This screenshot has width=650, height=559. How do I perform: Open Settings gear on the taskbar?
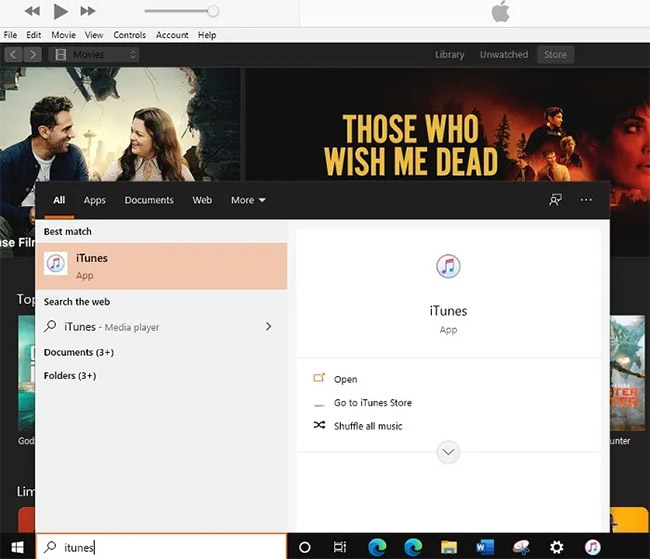(557, 547)
